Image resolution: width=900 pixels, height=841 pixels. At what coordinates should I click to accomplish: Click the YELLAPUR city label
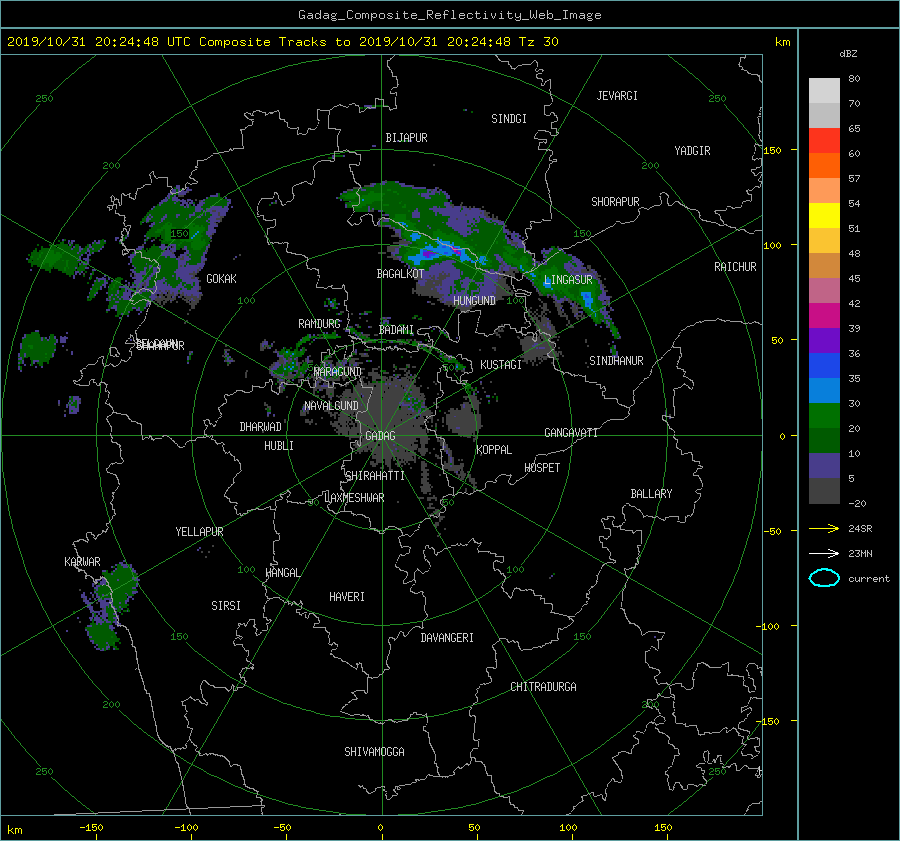pyautogui.click(x=199, y=532)
